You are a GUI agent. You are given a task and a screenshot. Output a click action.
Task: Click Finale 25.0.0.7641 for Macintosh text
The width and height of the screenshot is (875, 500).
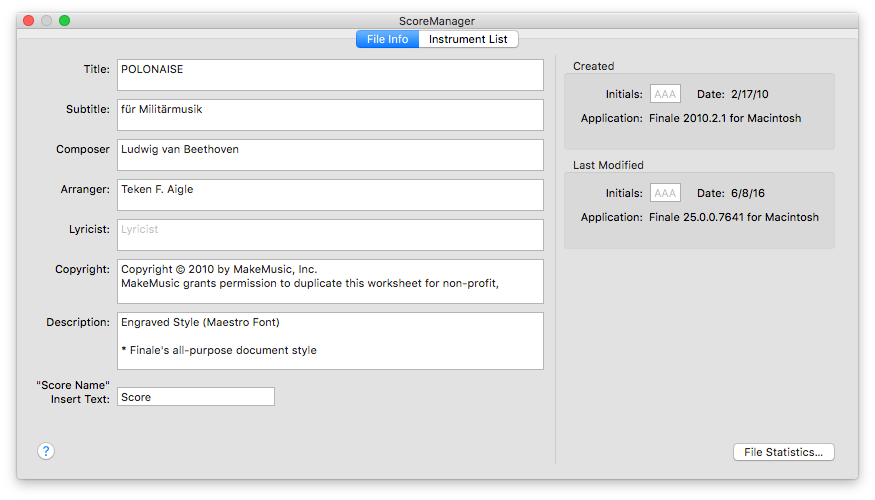tap(734, 217)
